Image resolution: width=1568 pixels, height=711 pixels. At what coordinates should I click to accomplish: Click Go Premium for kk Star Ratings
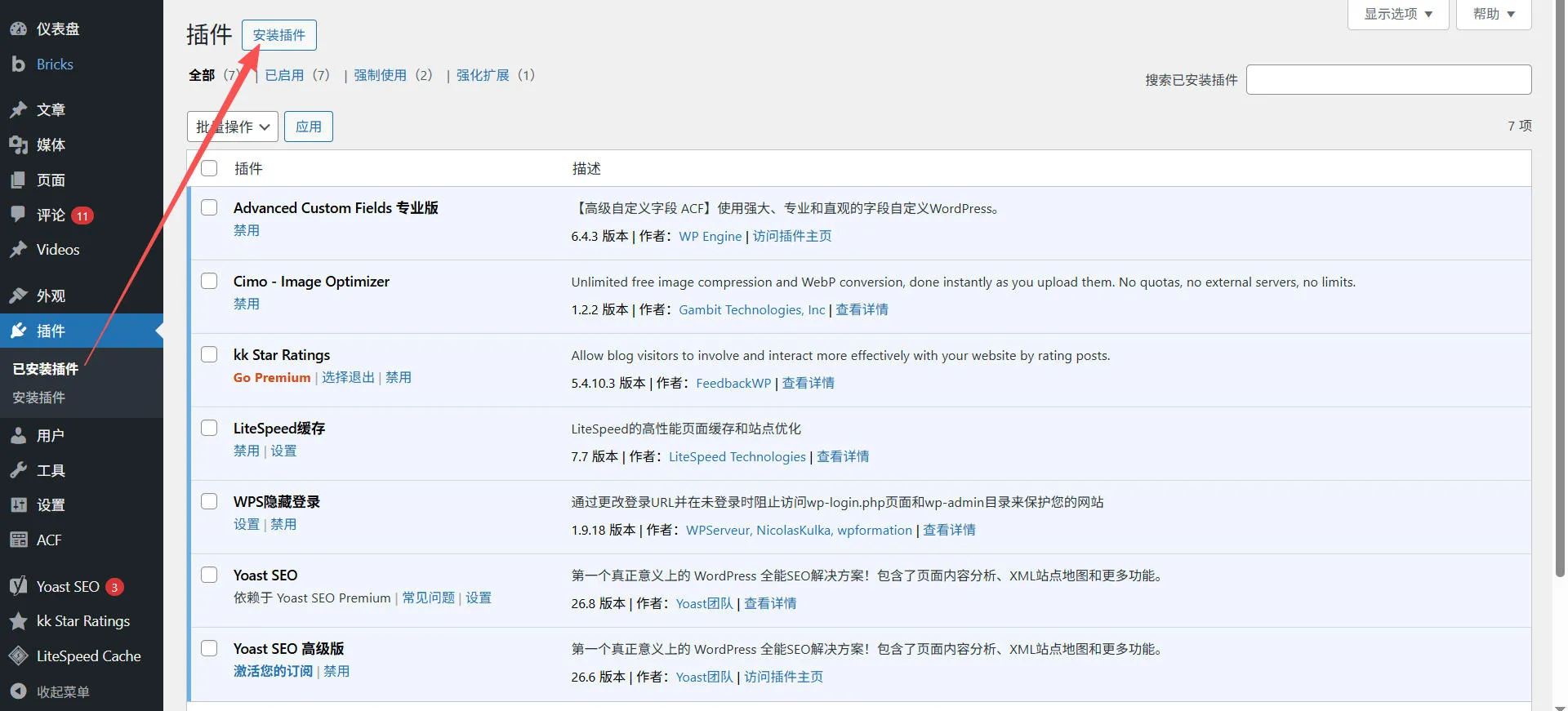pos(272,377)
